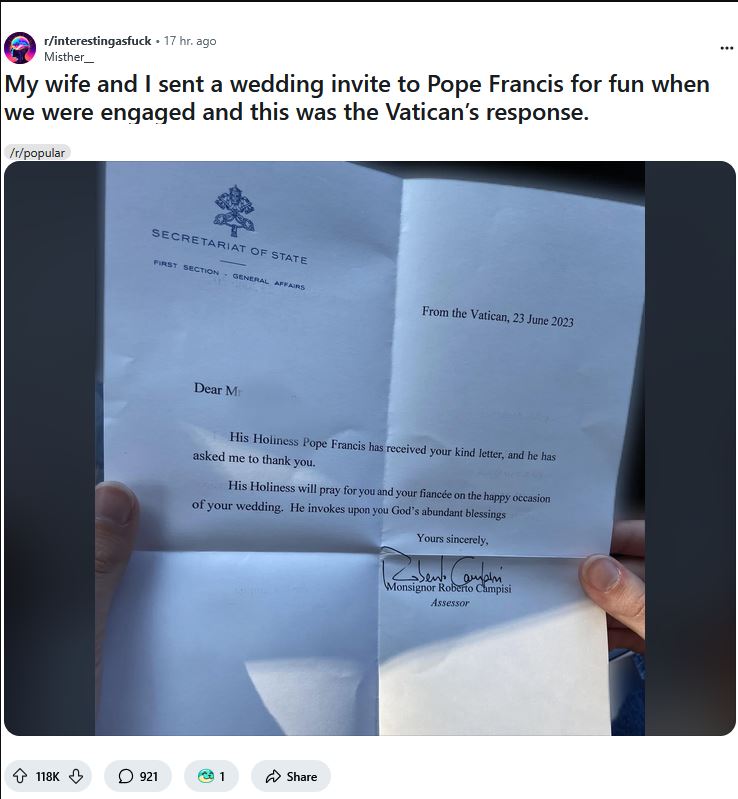Open the Vatican letter photo
Screen dimensions: 738x799
point(370,450)
